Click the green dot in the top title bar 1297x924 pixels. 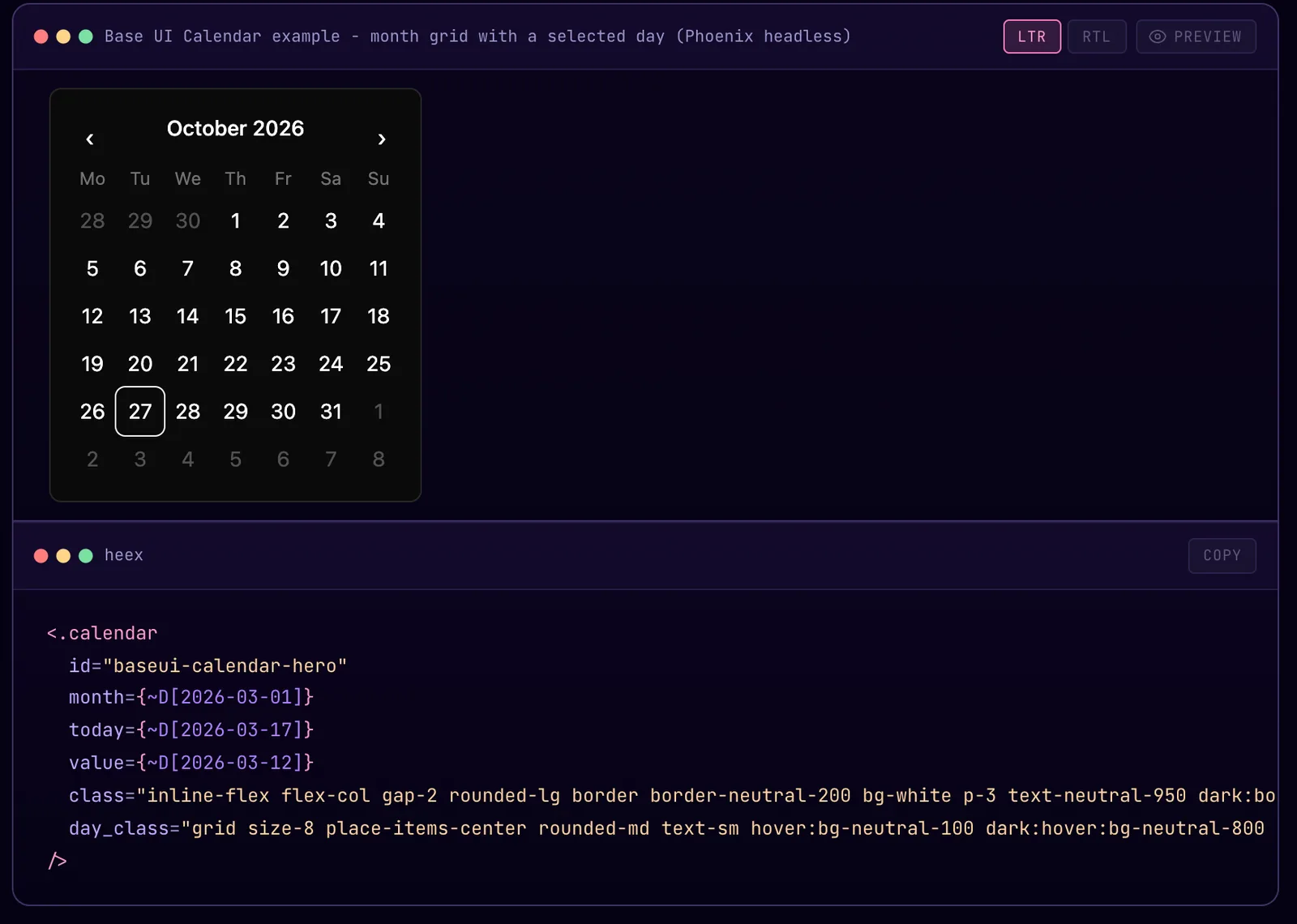(86, 36)
